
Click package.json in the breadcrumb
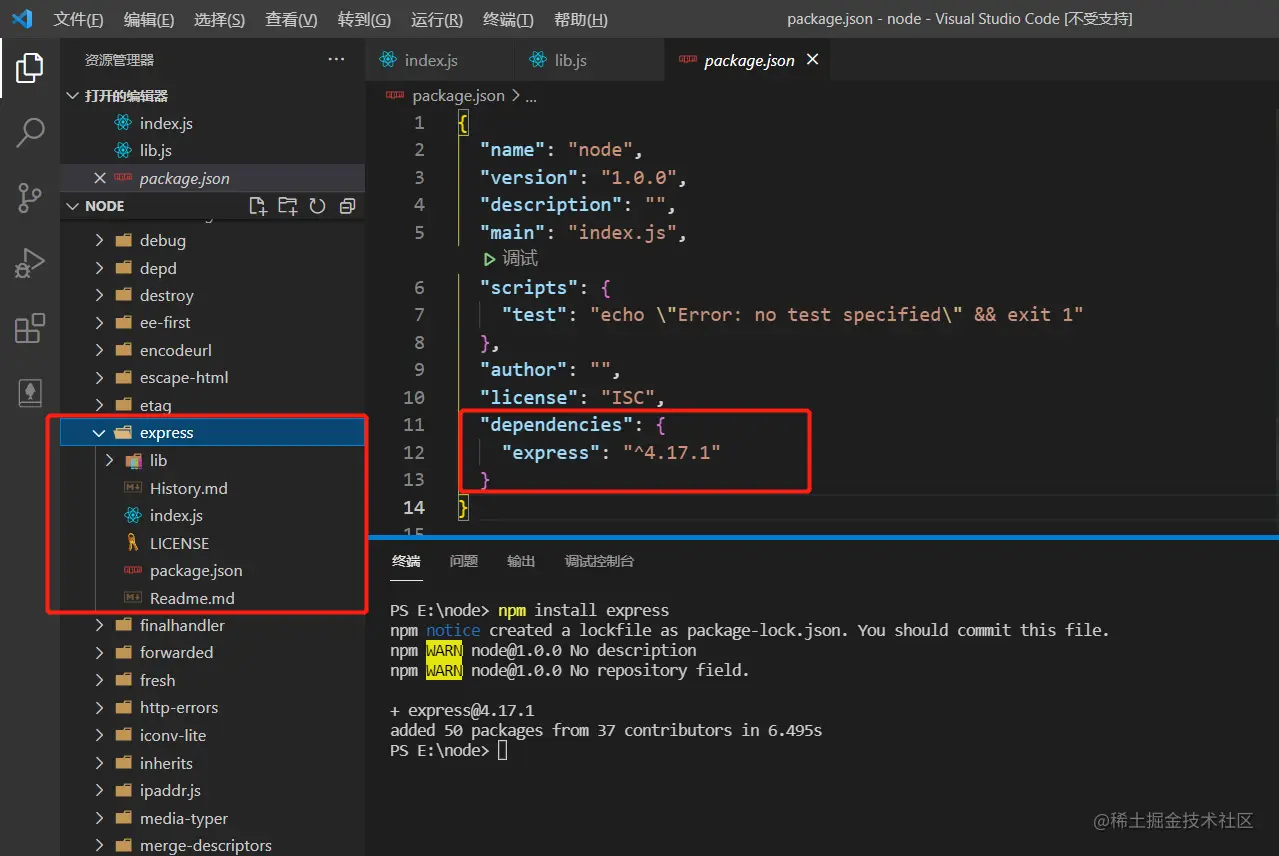click(x=458, y=96)
